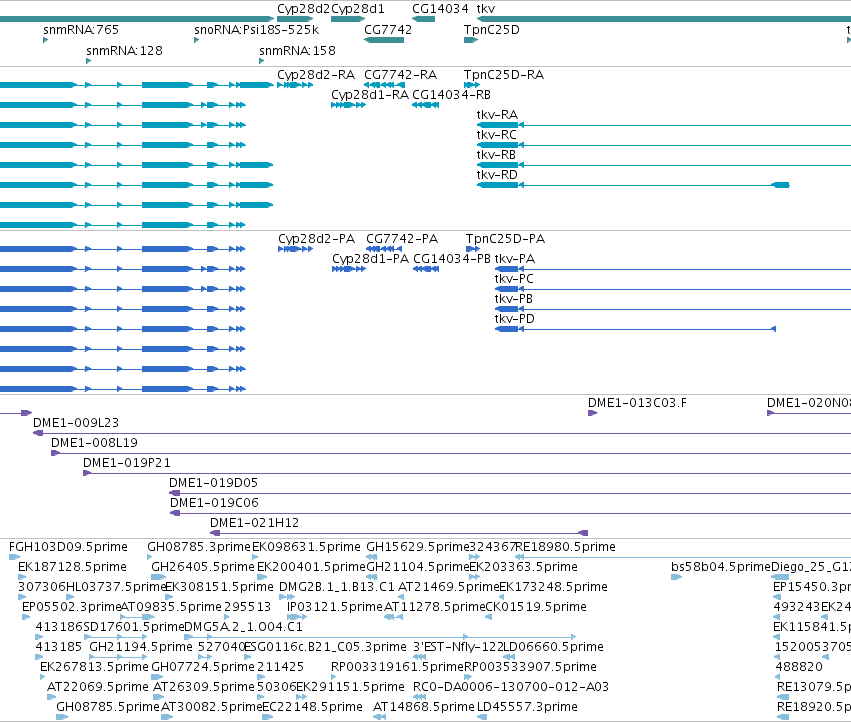Image resolution: width=851 pixels, height=722 pixels.
Task: Click transcript label CG14034-RB
Action: pyautogui.click(x=452, y=95)
